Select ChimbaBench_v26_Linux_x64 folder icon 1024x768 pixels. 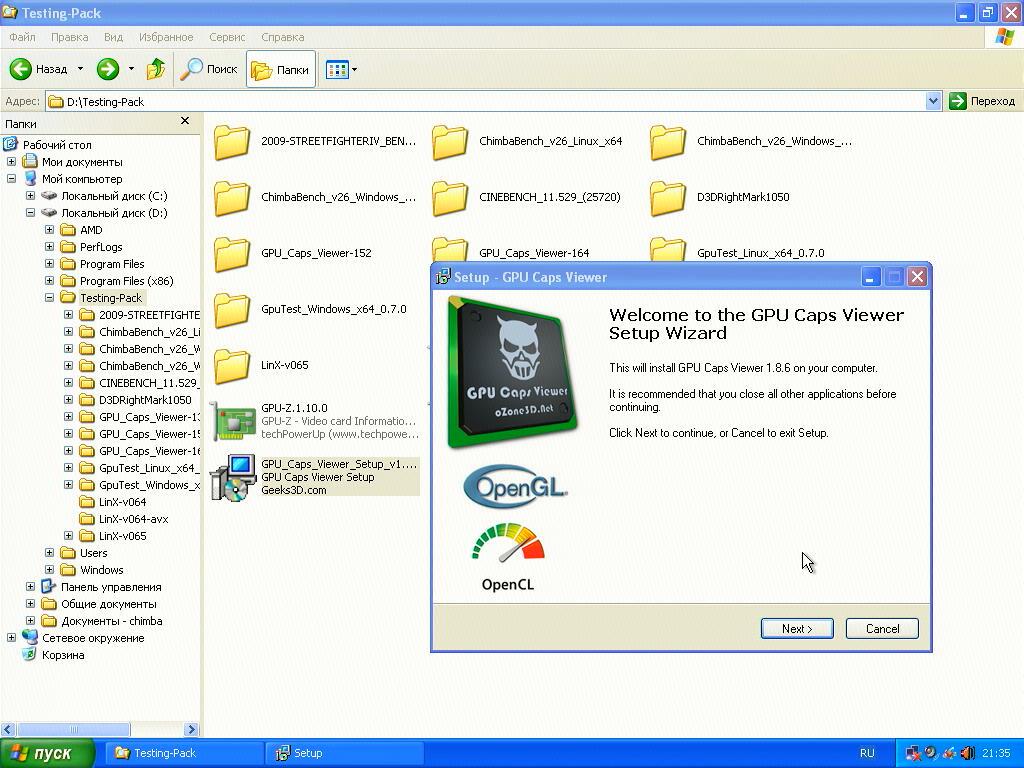(x=450, y=142)
